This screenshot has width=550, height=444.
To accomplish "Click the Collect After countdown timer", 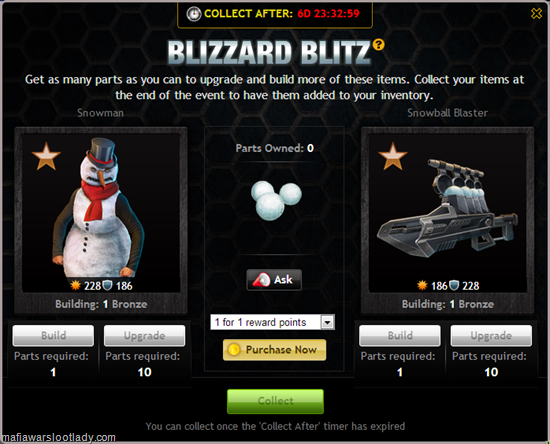I will [x=328, y=14].
